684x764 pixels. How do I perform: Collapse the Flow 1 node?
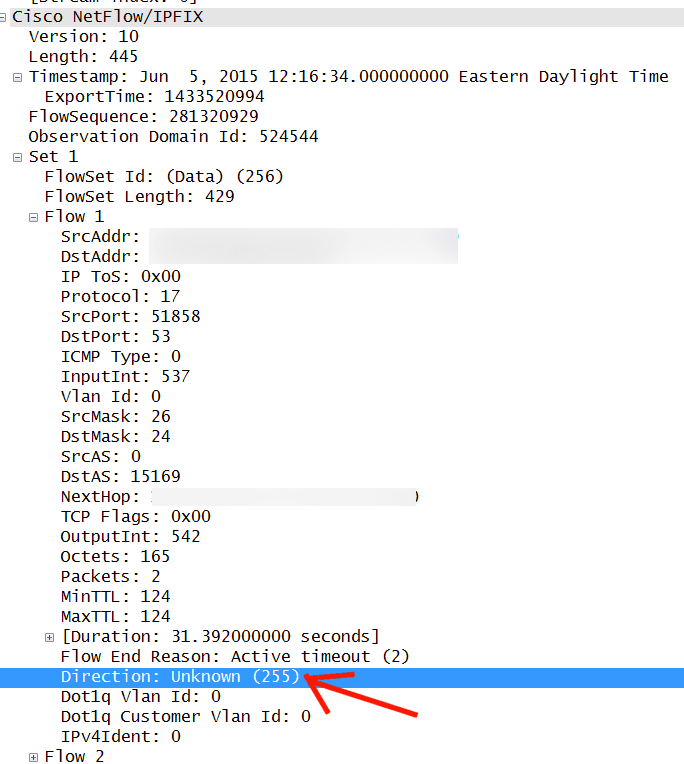33,217
